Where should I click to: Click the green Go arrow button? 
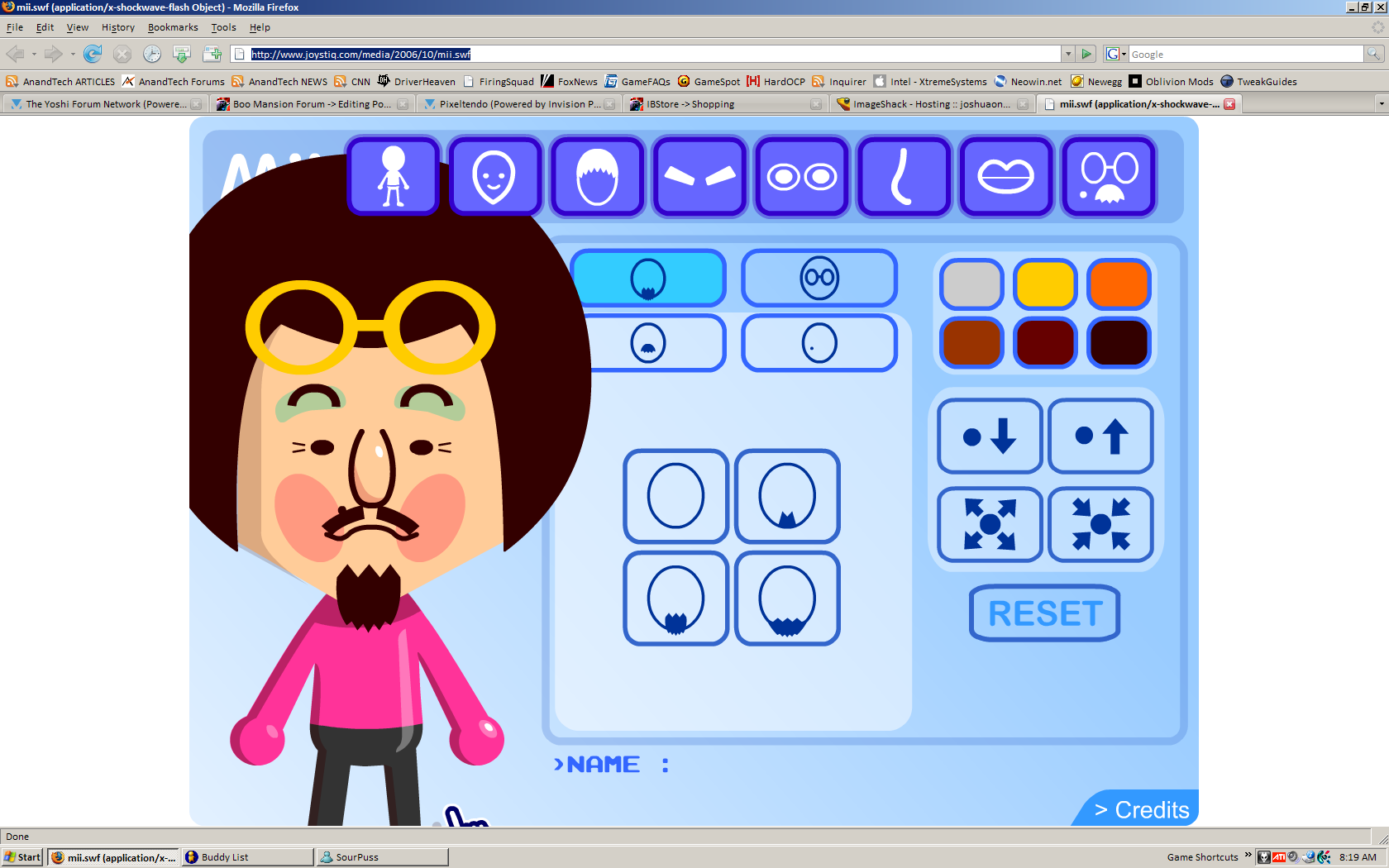pyautogui.click(x=1087, y=55)
